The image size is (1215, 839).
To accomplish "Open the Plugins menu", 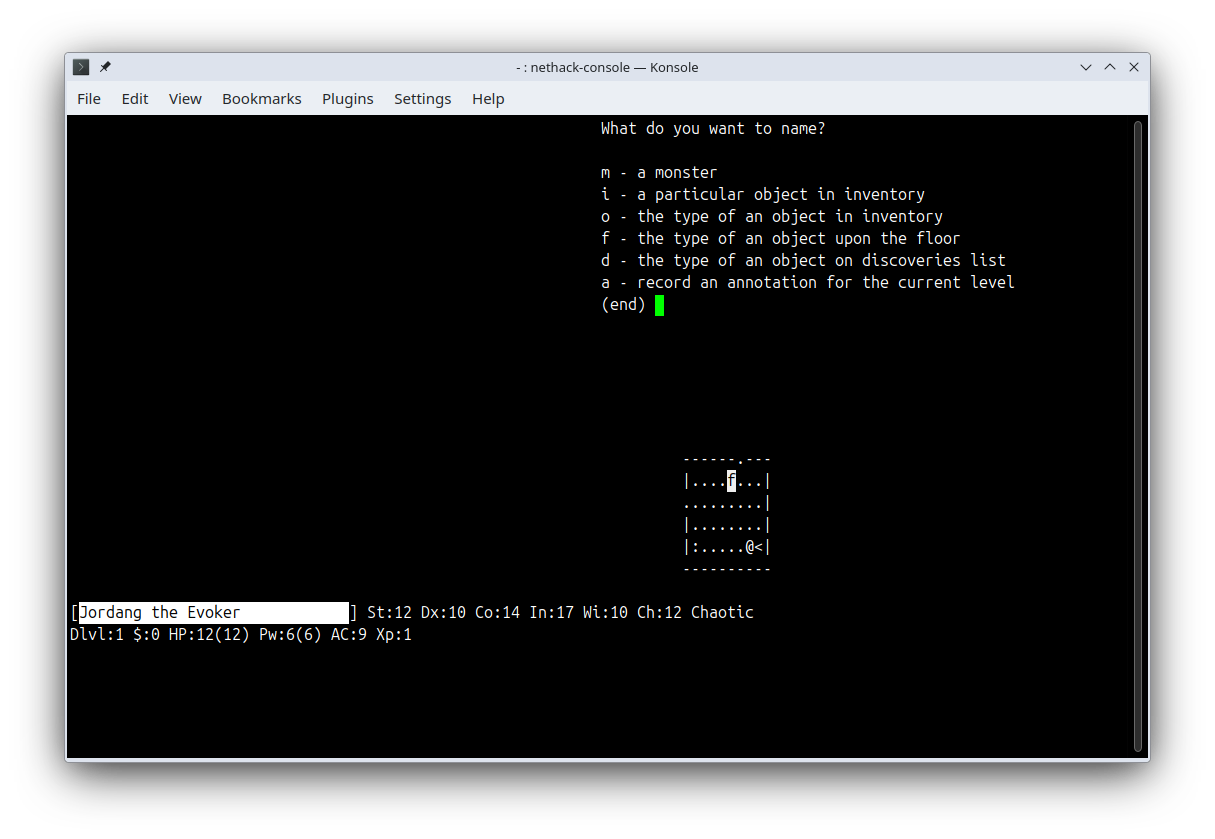I will click(348, 98).
